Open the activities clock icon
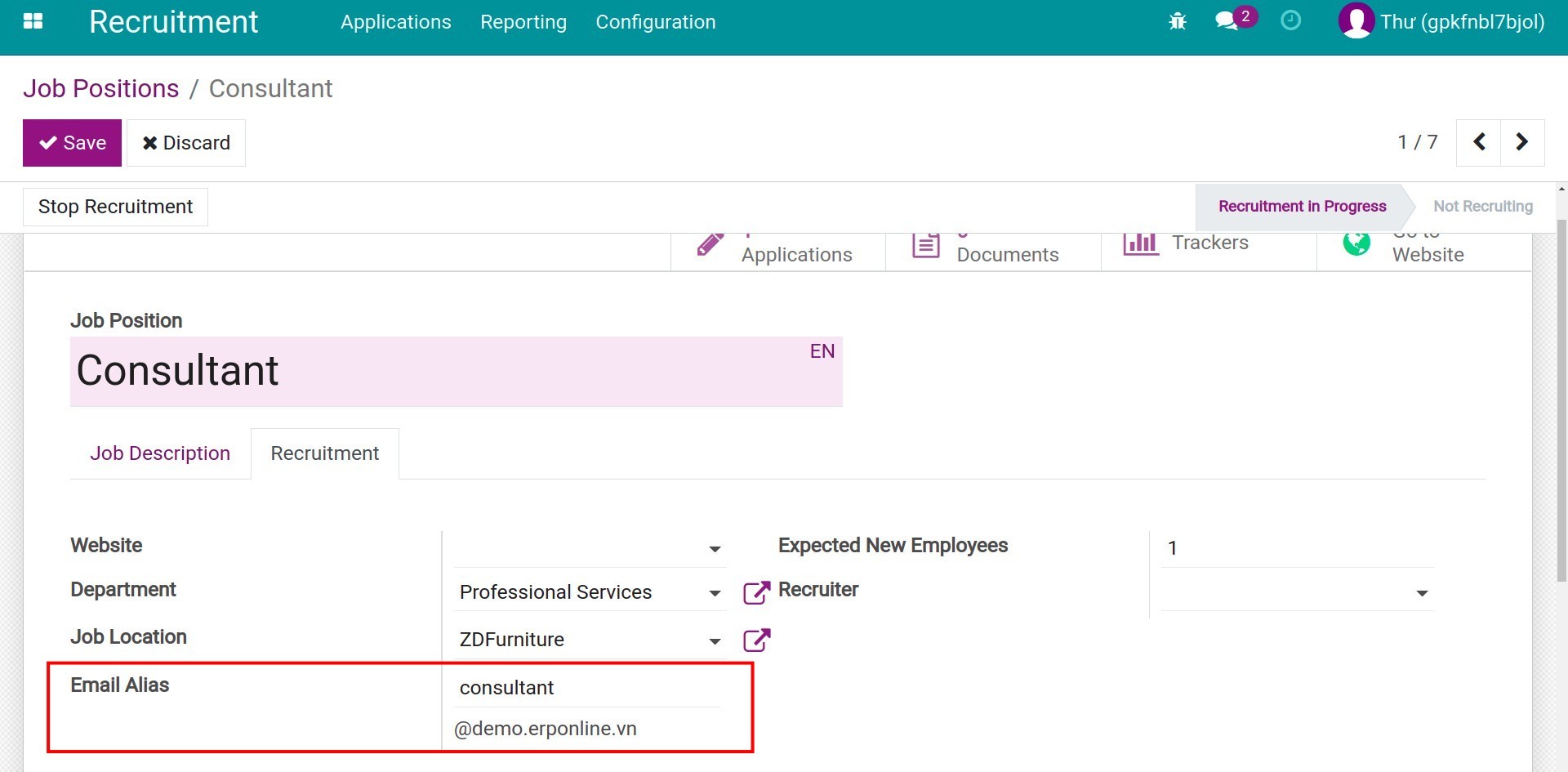 (x=1290, y=20)
